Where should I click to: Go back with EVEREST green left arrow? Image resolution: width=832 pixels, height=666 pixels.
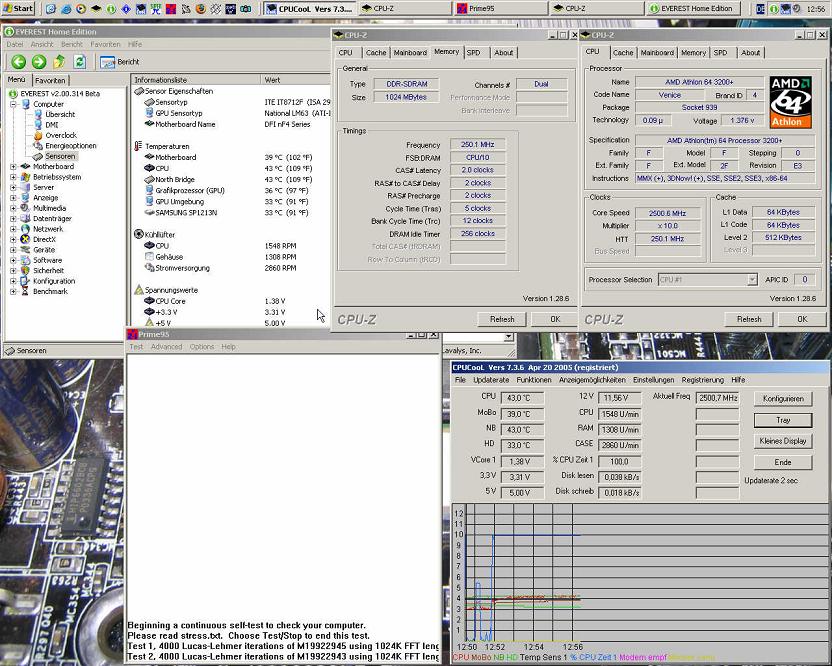(x=19, y=62)
